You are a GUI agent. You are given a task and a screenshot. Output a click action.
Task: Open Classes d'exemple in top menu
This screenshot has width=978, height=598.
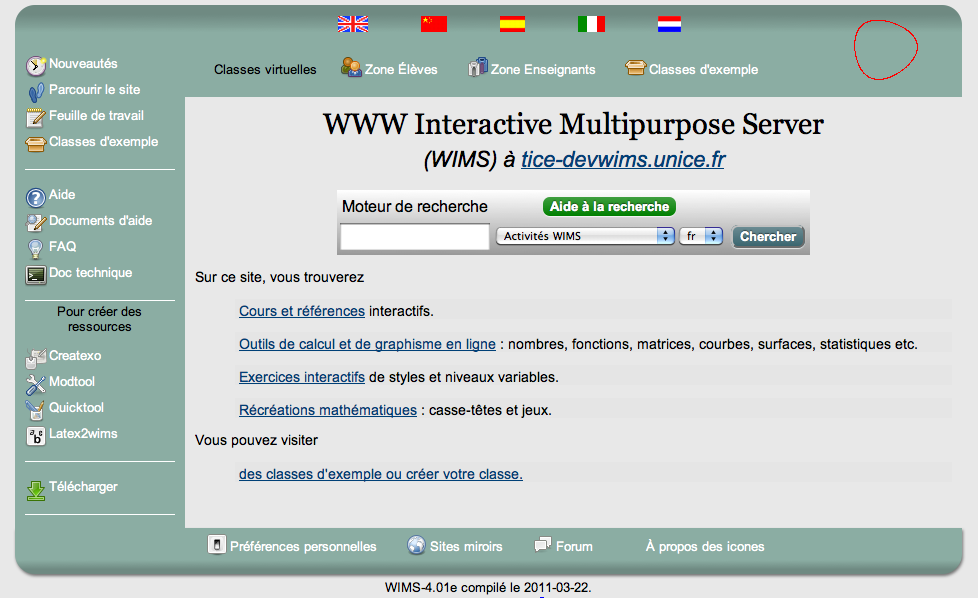[691, 69]
